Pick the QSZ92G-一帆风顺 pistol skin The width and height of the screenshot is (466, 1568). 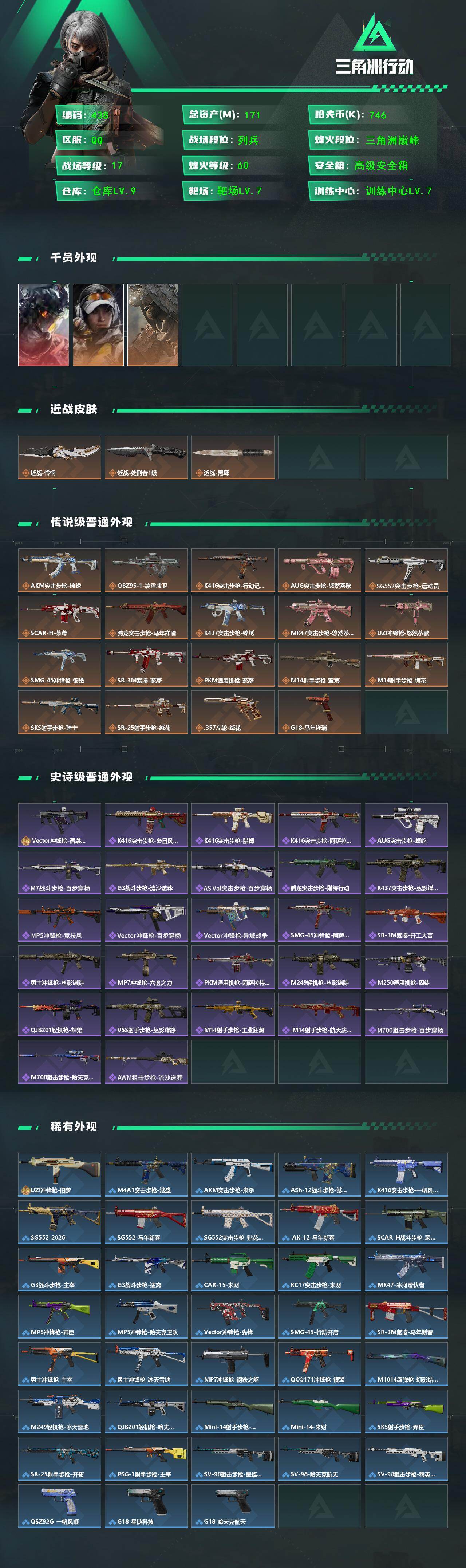60,1505
